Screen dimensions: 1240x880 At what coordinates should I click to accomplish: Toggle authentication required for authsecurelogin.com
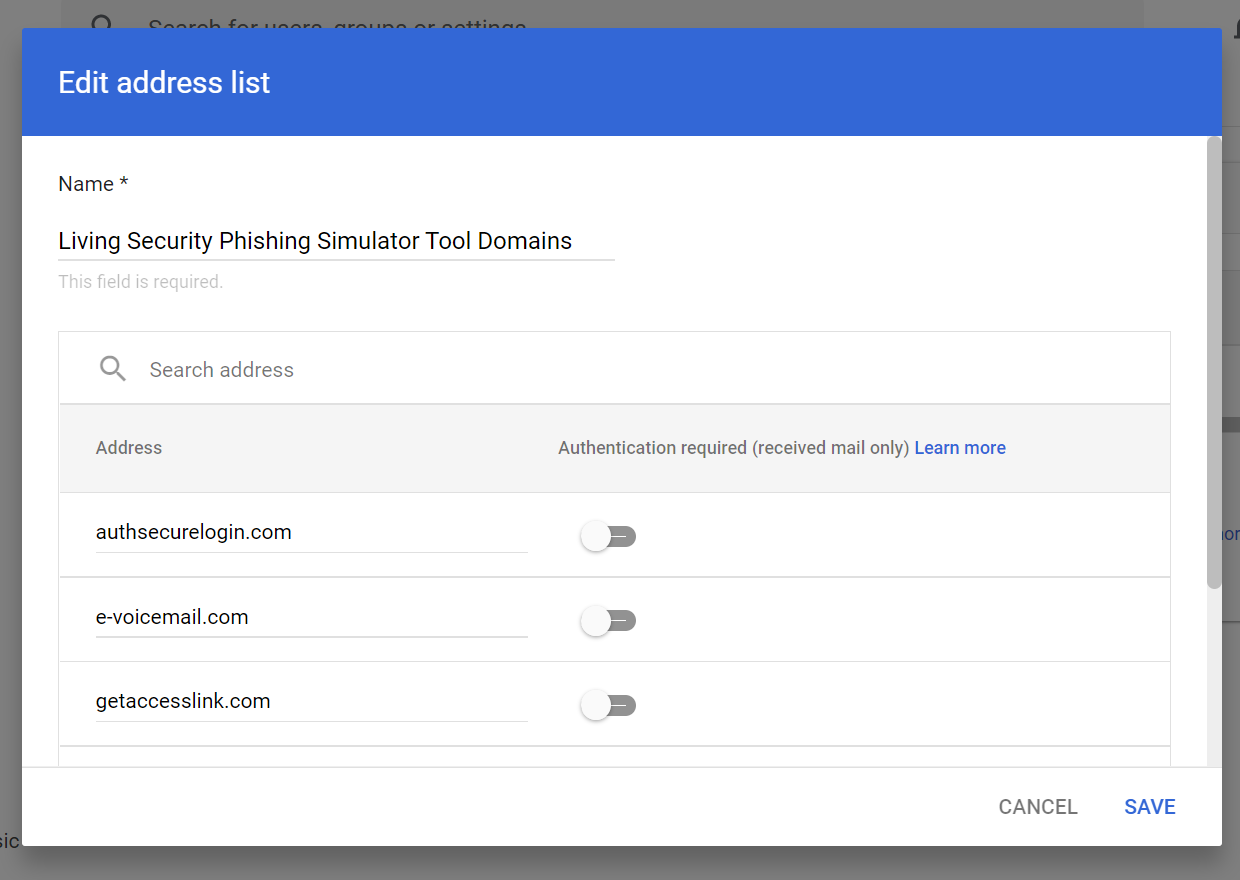pos(608,537)
